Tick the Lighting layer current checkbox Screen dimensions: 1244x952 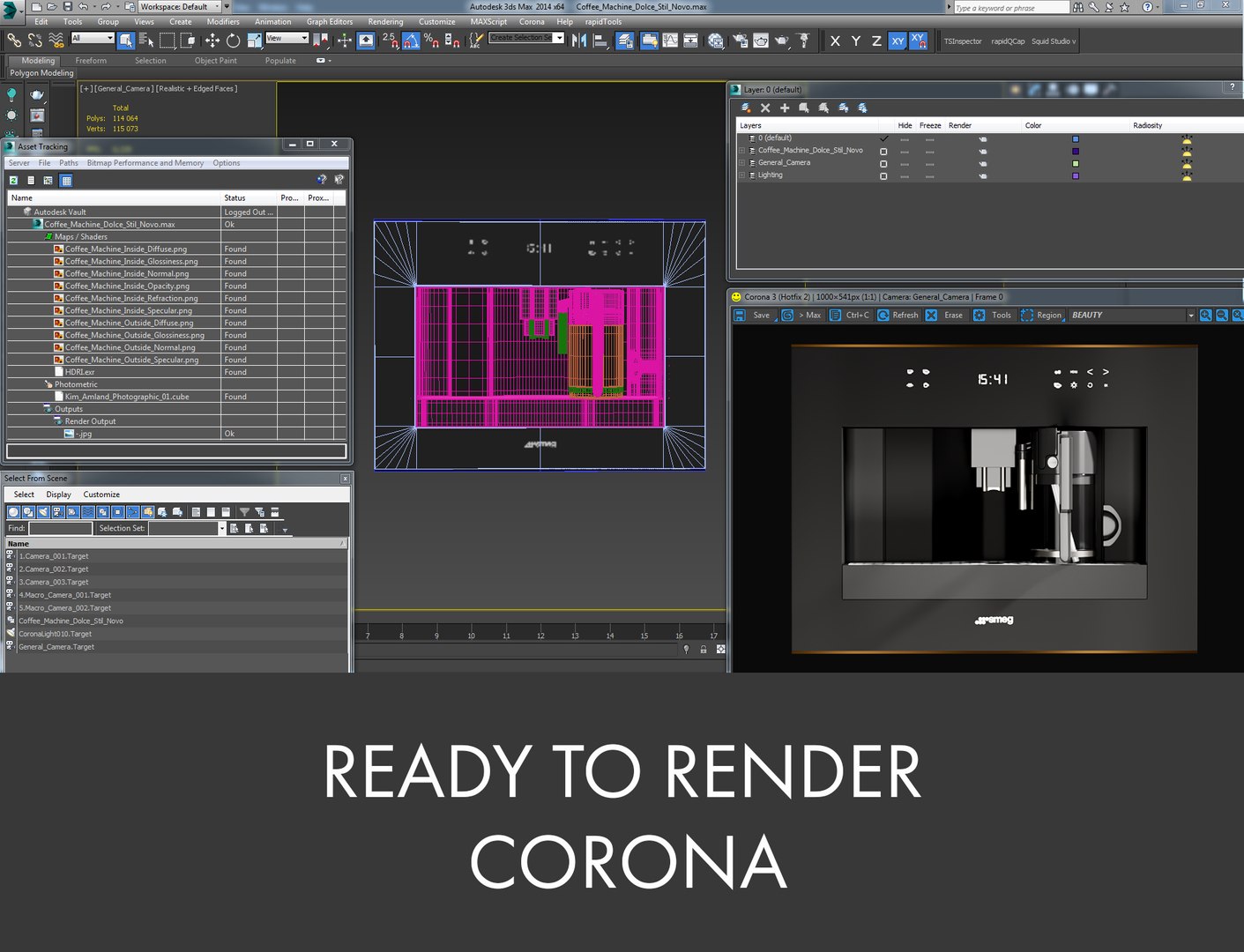(x=883, y=176)
